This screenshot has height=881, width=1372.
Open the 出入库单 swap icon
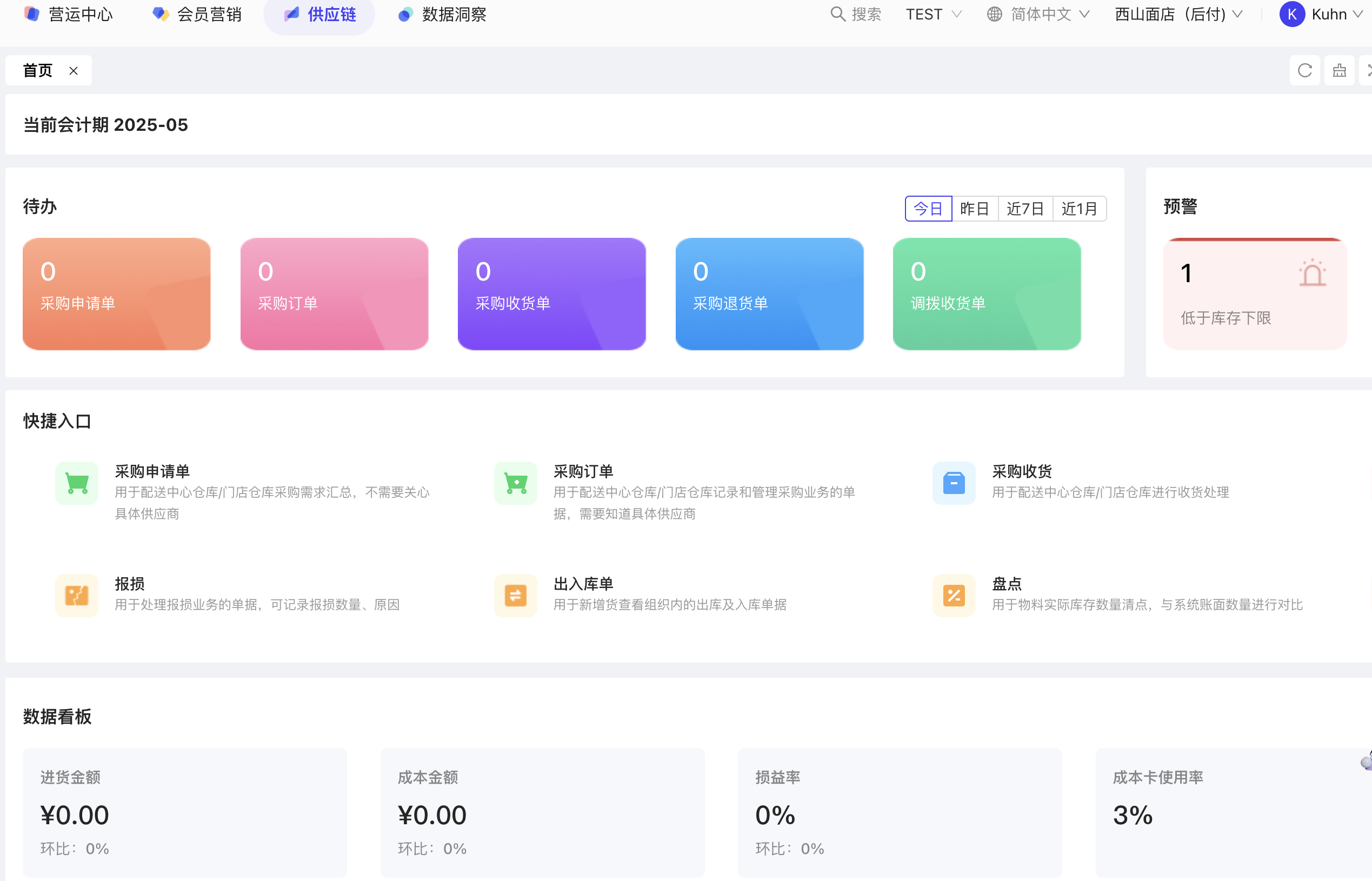[516, 596]
